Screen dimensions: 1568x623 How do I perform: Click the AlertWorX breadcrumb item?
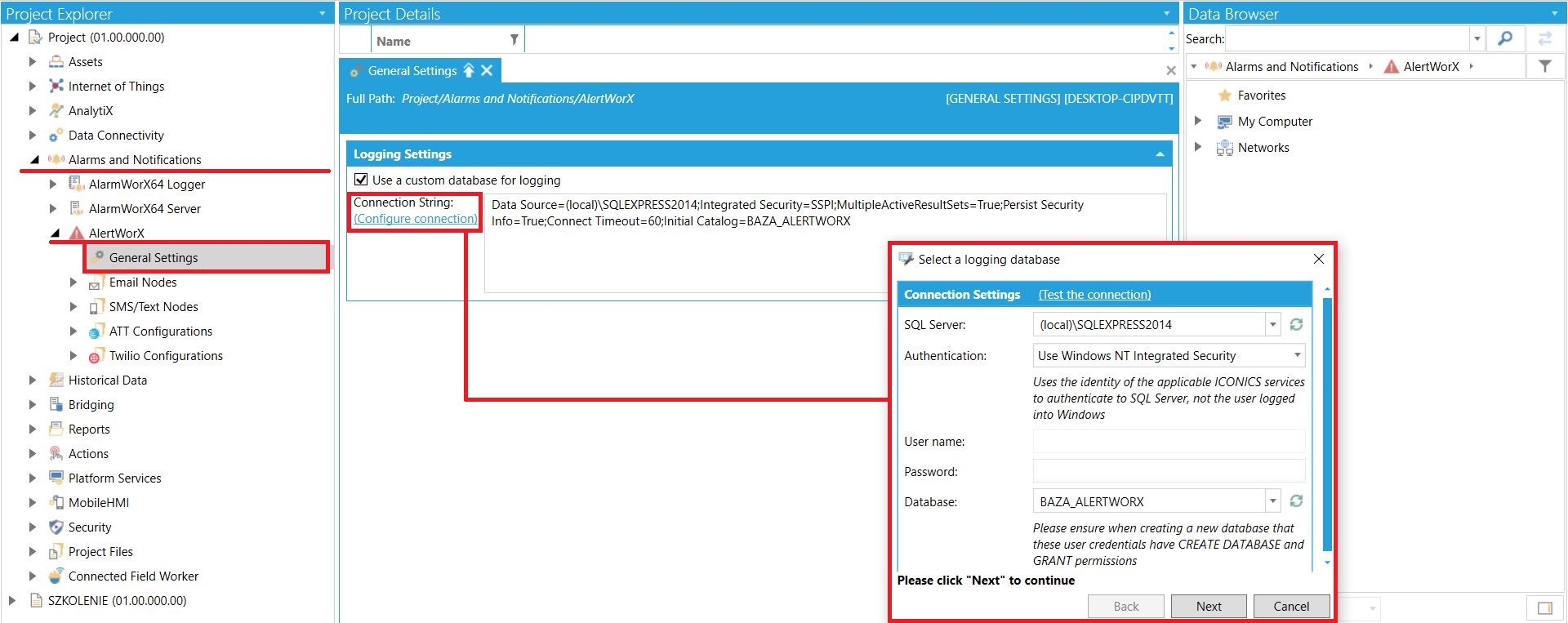pos(1431,66)
